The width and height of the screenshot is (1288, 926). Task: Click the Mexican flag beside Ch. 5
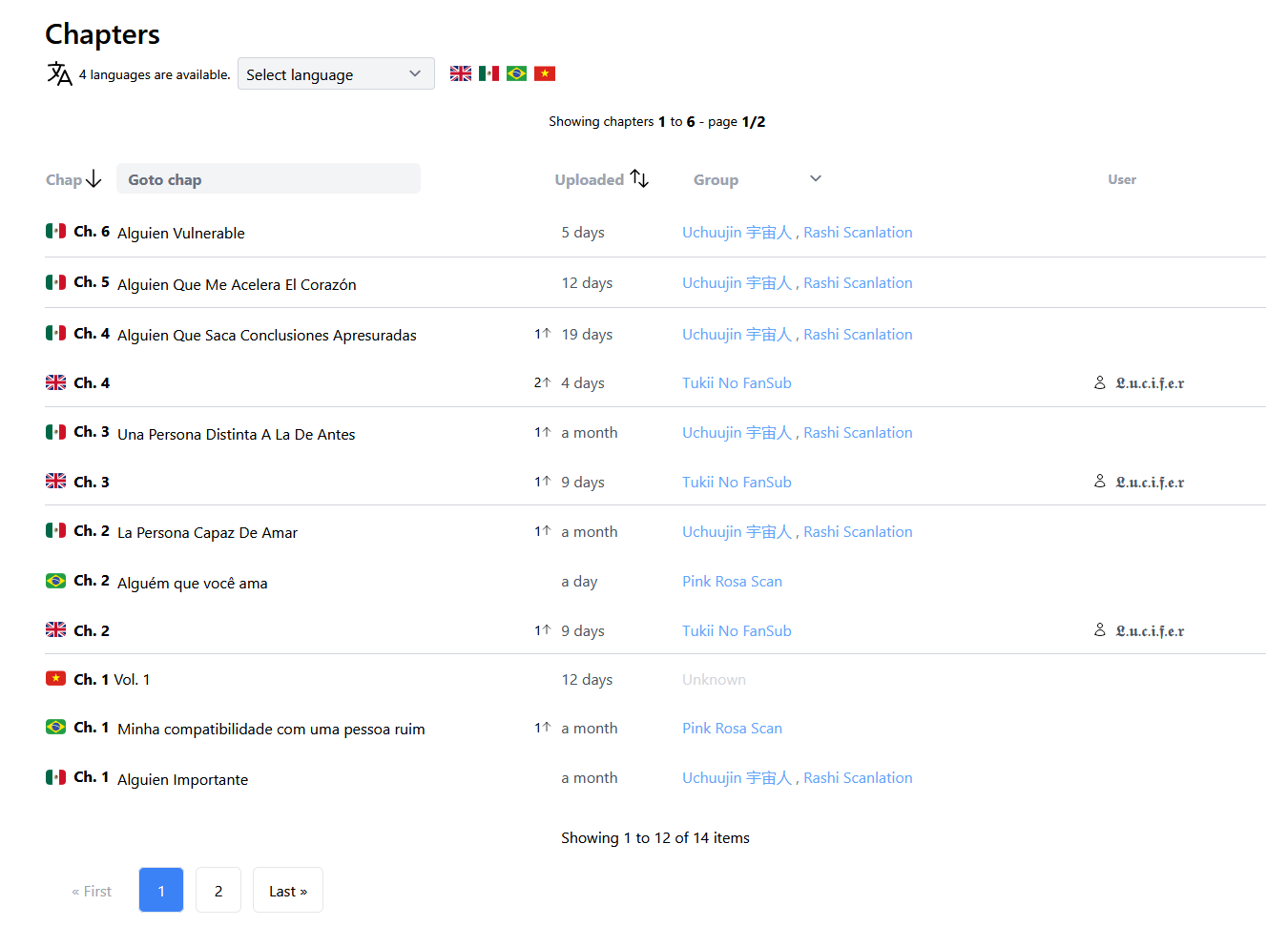pyautogui.click(x=55, y=281)
